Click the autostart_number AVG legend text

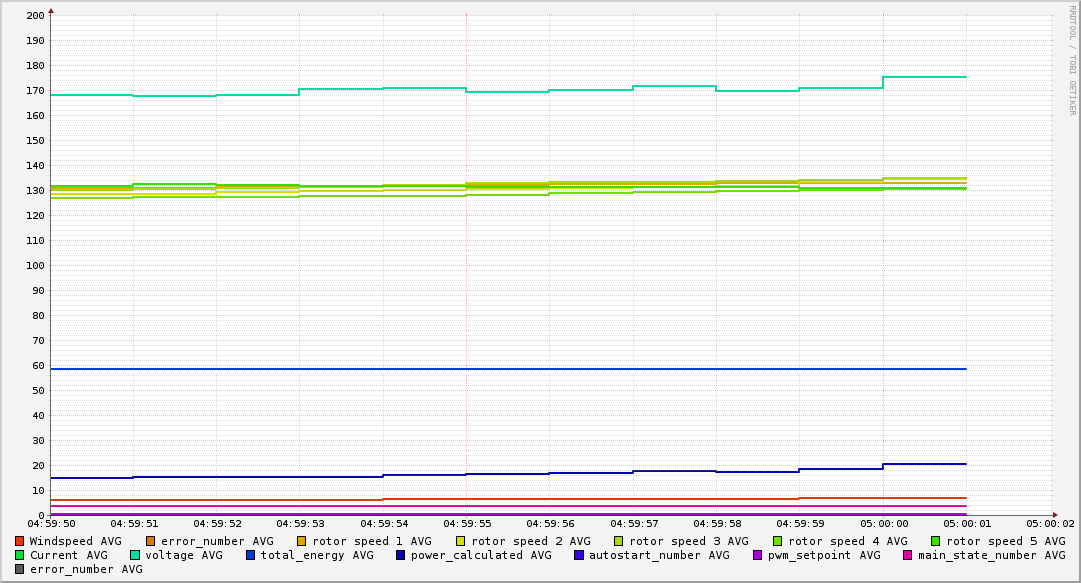point(659,555)
